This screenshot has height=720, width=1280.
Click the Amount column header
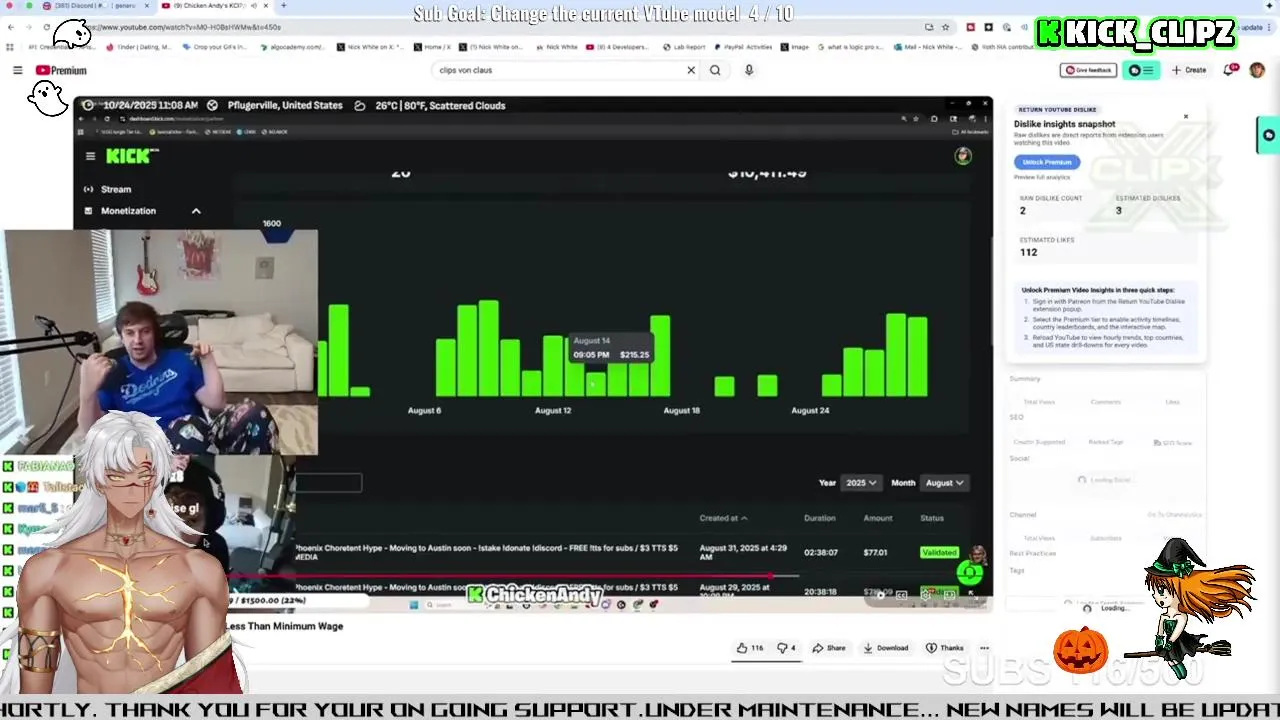(878, 518)
